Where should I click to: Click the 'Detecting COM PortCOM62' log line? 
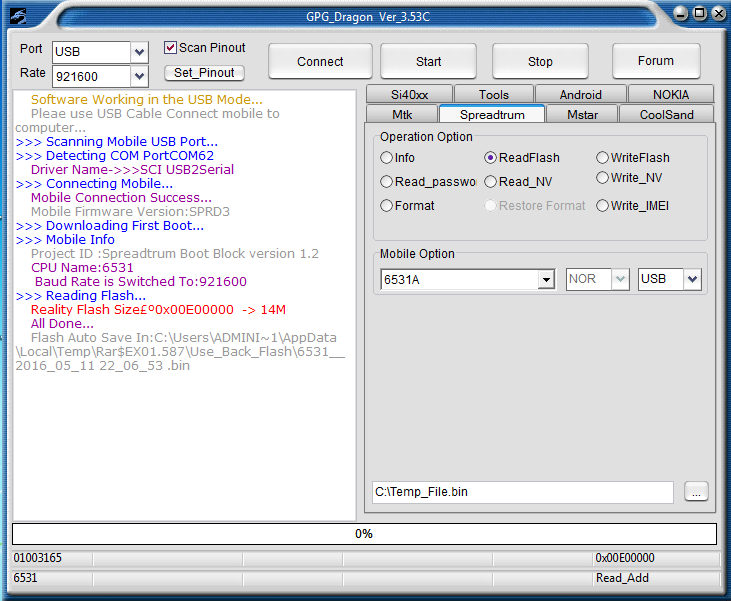point(115,156)
